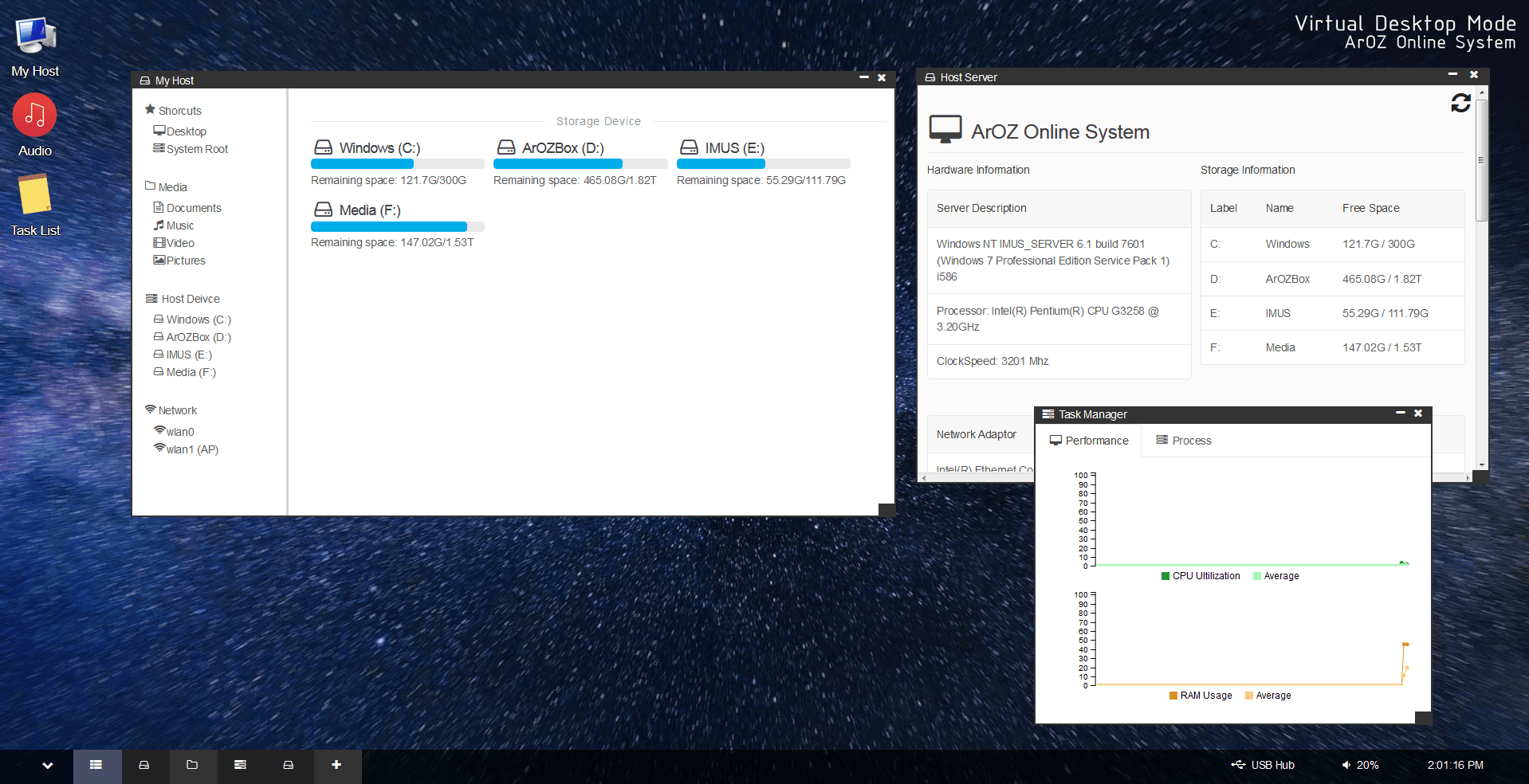Select the Performance tab in Task Manager

[x=1089, y=441]
